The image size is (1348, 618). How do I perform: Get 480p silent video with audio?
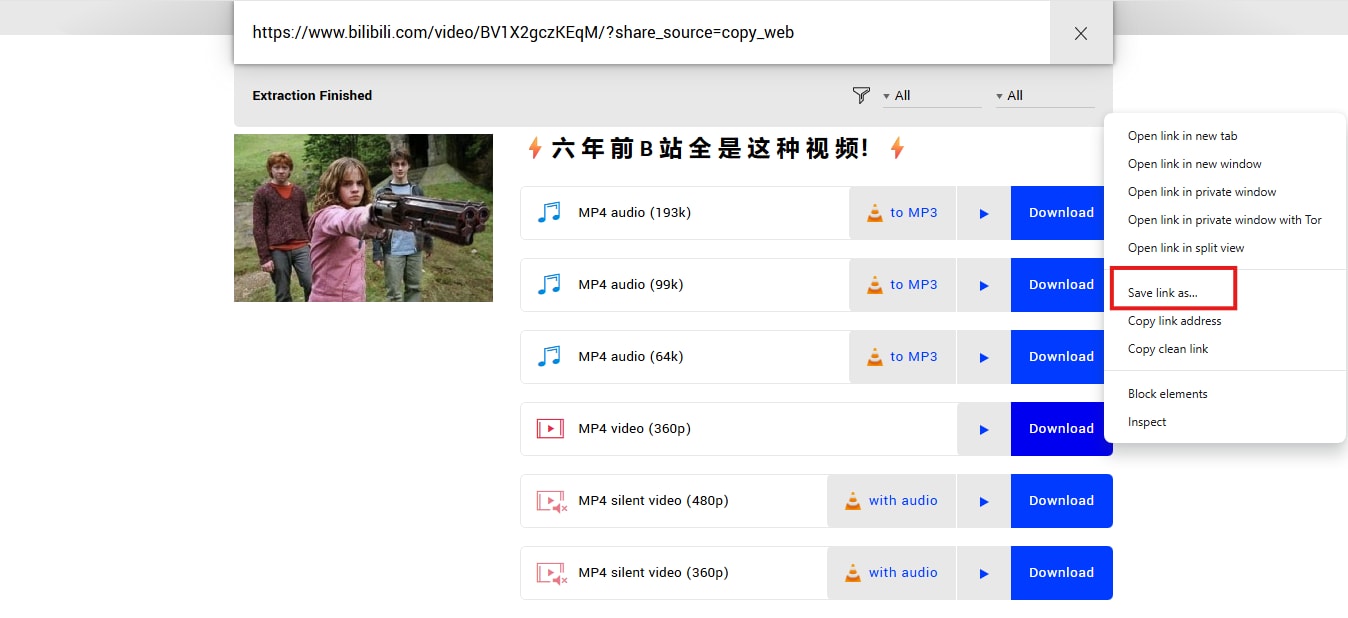[x=892, y=501]
